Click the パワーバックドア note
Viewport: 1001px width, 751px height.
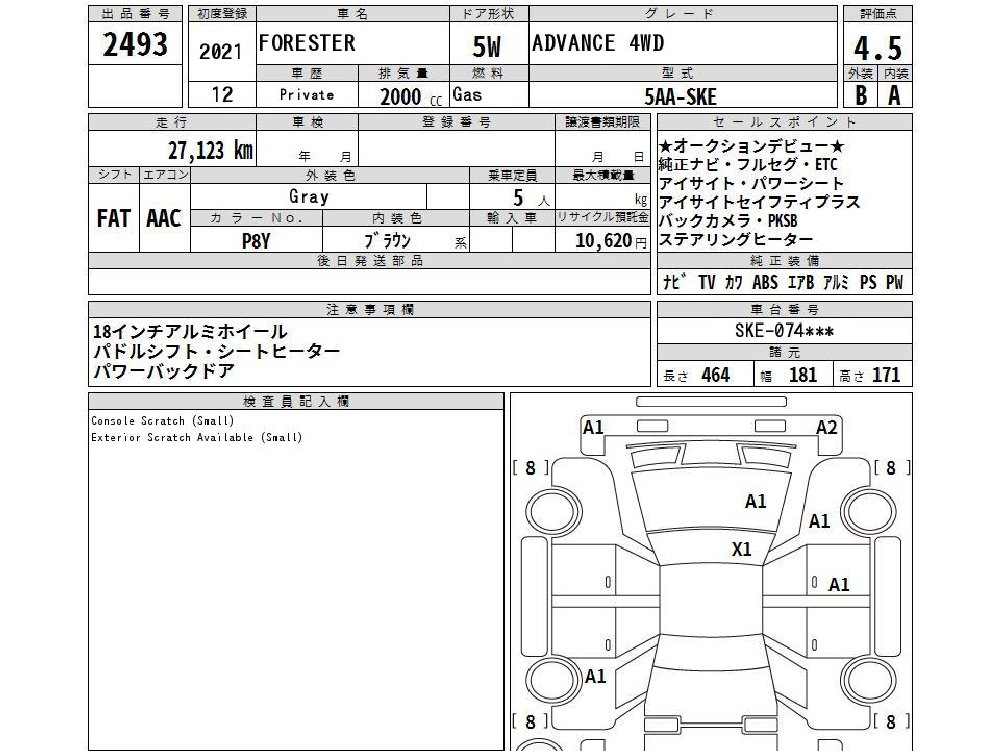164,371
